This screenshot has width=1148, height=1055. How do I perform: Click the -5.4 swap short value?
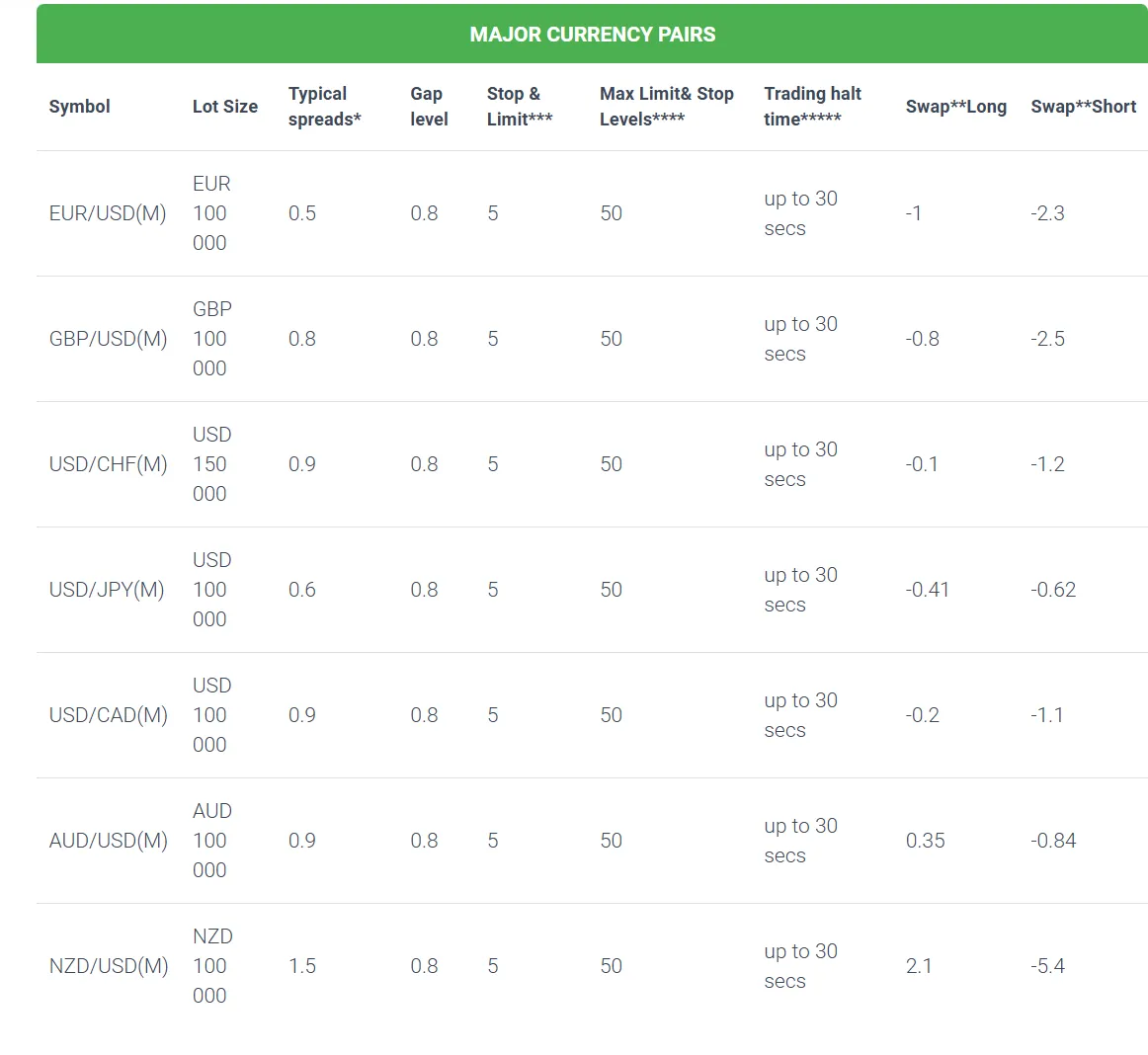coord(1047,966)
